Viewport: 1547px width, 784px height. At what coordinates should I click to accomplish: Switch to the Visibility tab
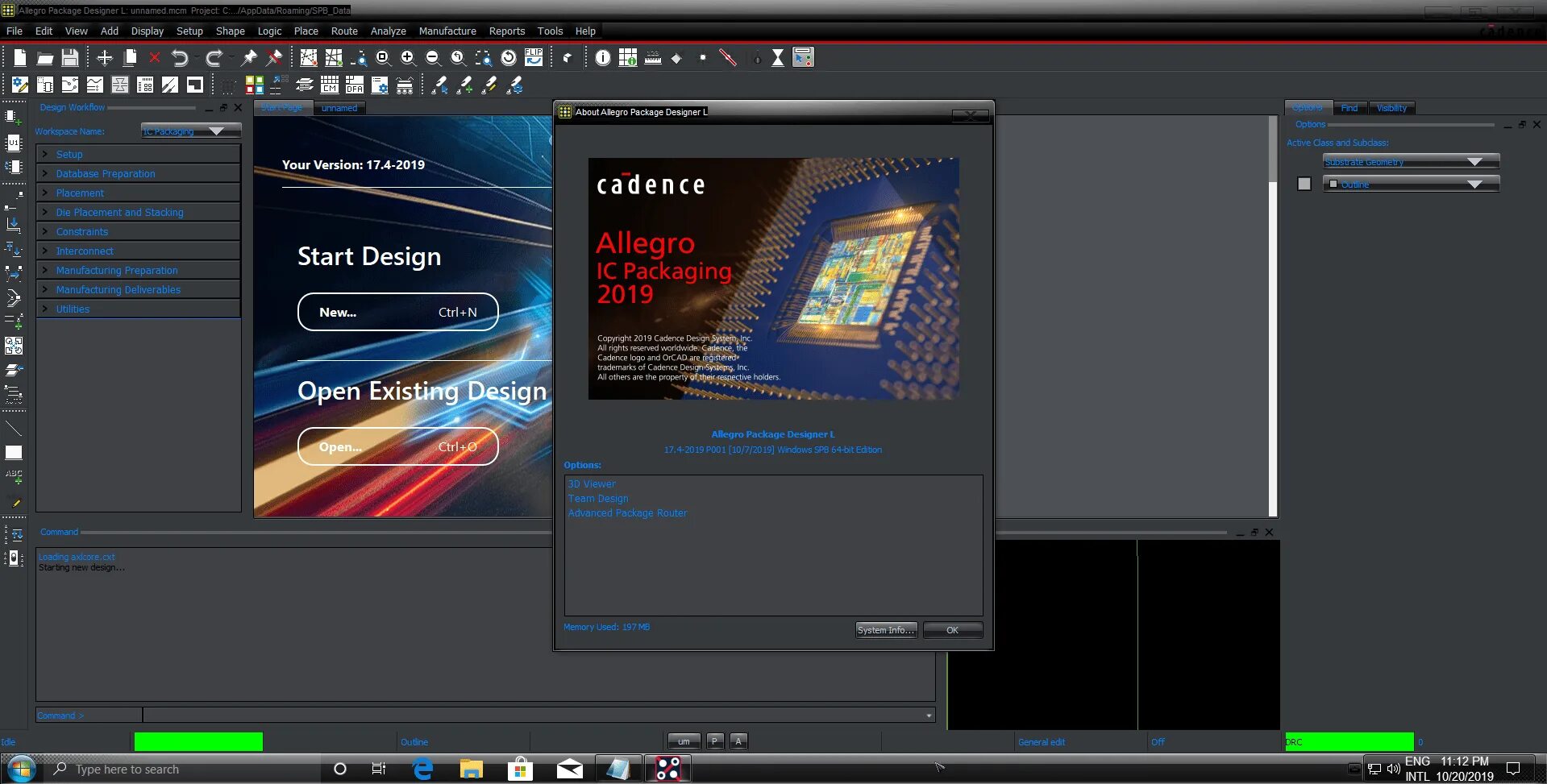[1391, 108]
